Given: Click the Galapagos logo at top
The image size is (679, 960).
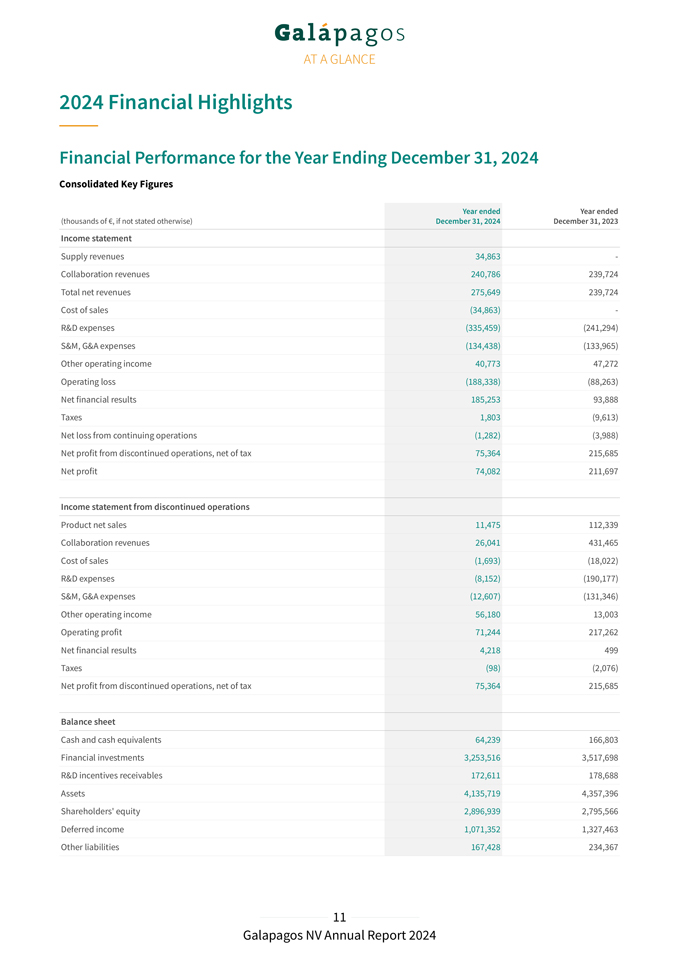Looking at the screenshot, I should (x=339, y=34).
